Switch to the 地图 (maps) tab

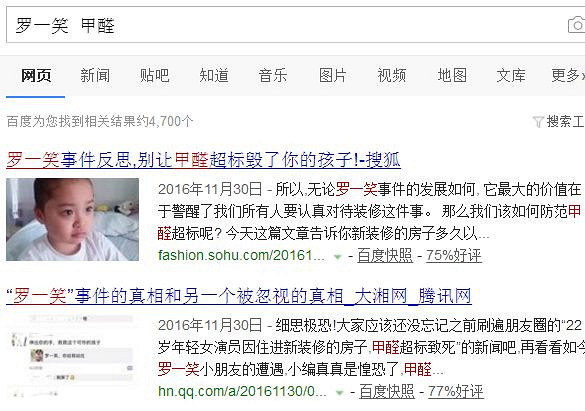[x=452, y=75]
